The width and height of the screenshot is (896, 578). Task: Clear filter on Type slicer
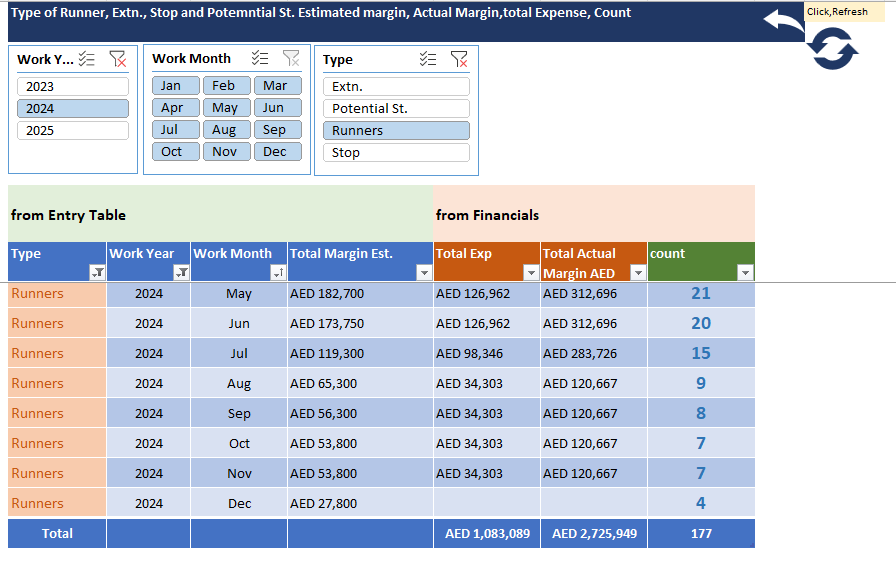tap(459, 59)
